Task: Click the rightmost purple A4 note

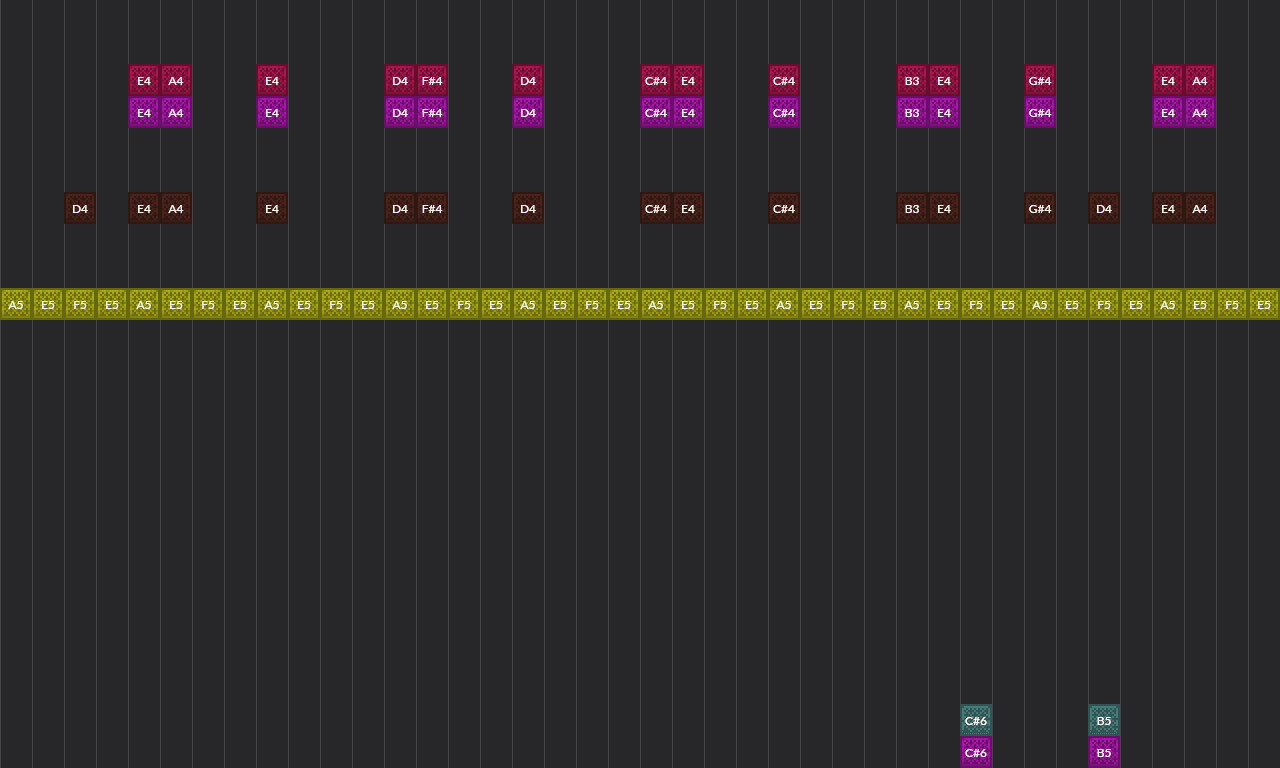Action: tap(1200, 112)
